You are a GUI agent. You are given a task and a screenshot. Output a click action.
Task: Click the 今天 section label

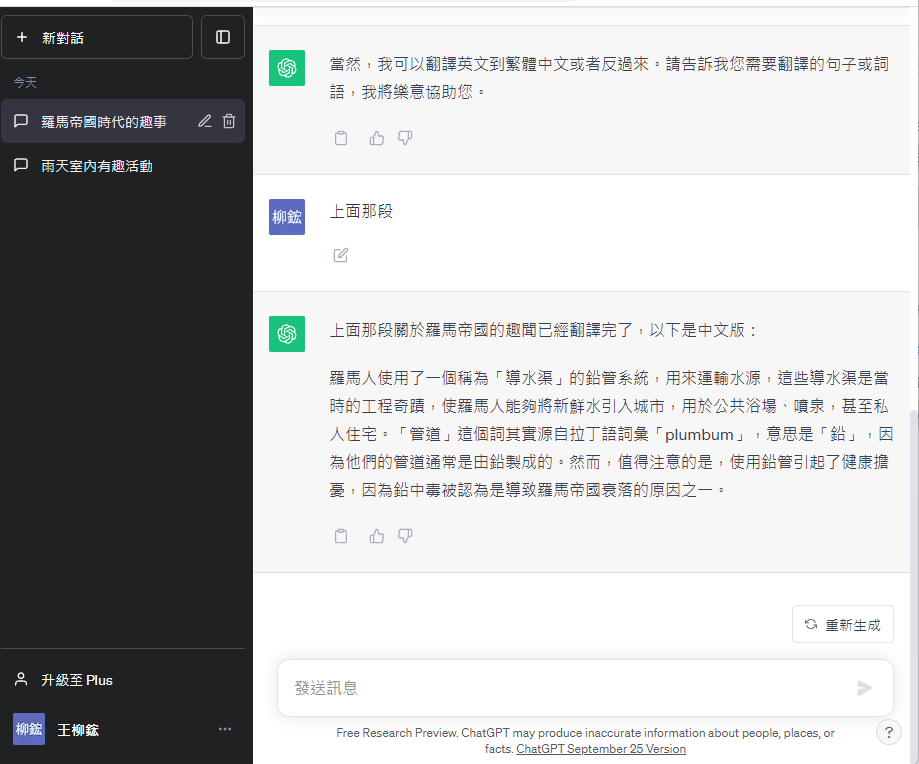coord(25,83)
